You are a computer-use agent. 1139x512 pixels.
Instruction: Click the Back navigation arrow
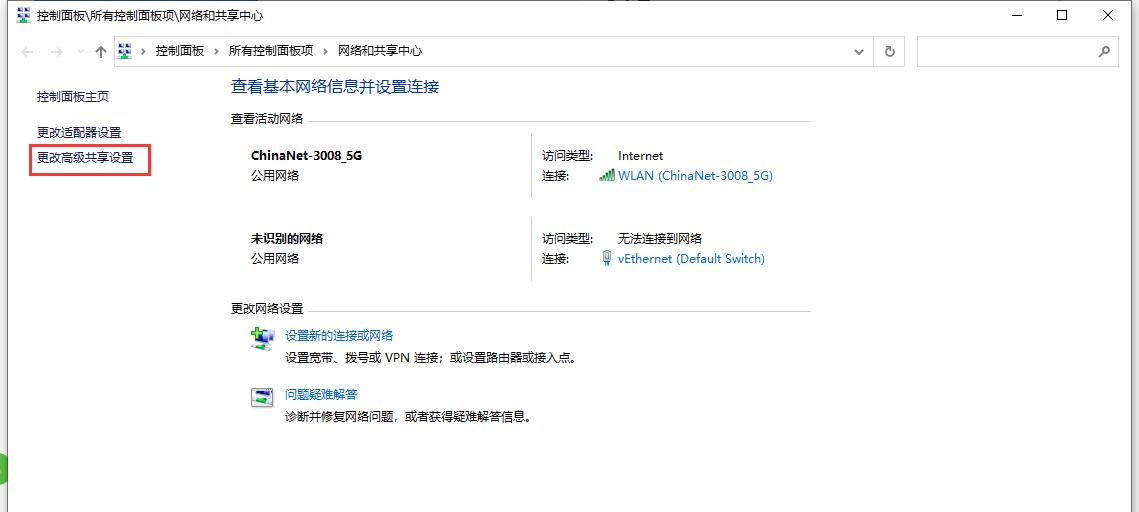pos(27,52)
